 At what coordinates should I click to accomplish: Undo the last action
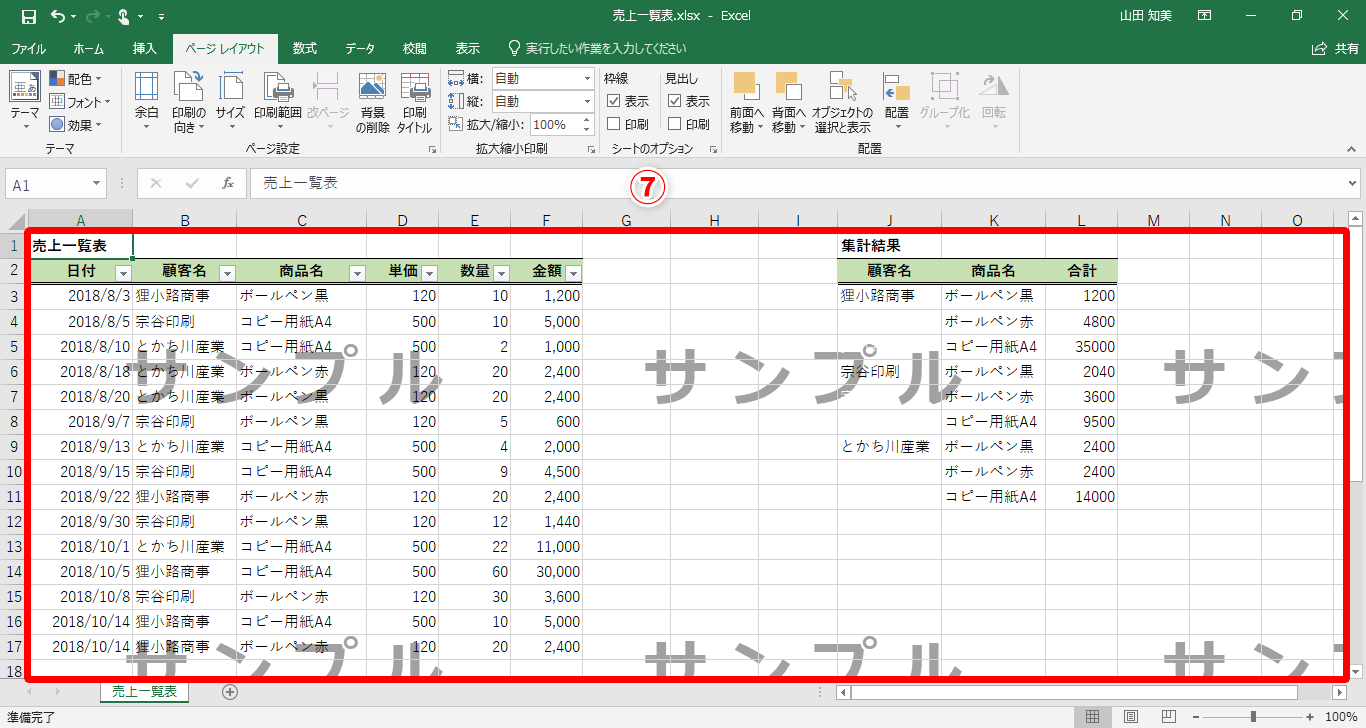(57, 16)
